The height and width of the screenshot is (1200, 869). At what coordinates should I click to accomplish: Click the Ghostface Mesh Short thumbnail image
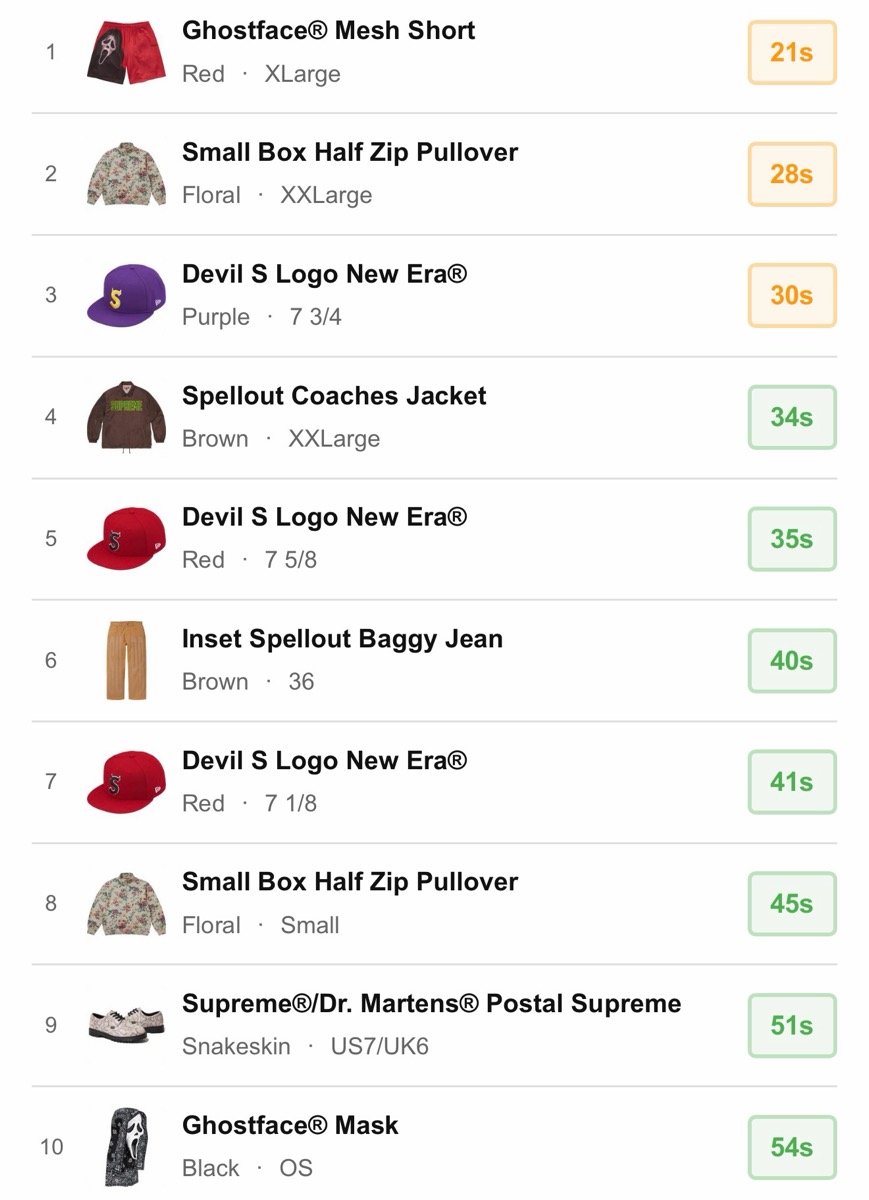pyautogui.click(x=126, y=52)
